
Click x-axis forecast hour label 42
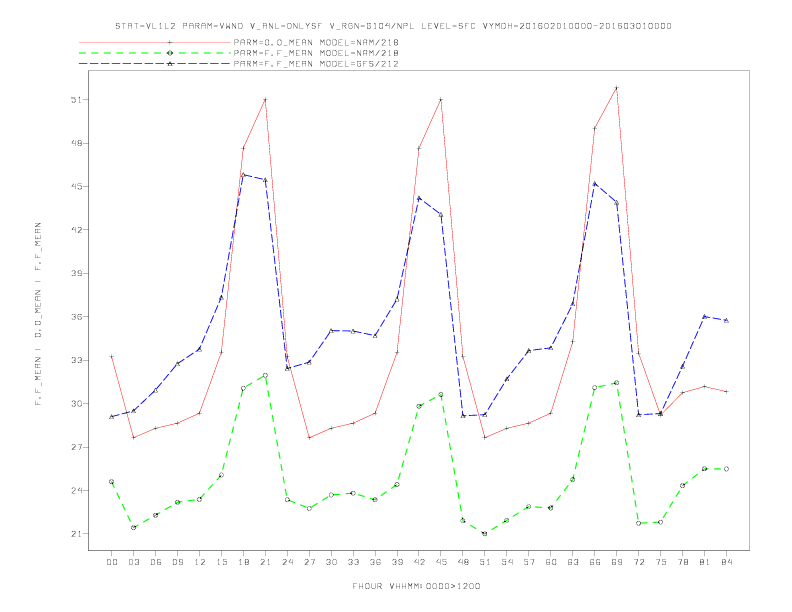click(419, 562)
